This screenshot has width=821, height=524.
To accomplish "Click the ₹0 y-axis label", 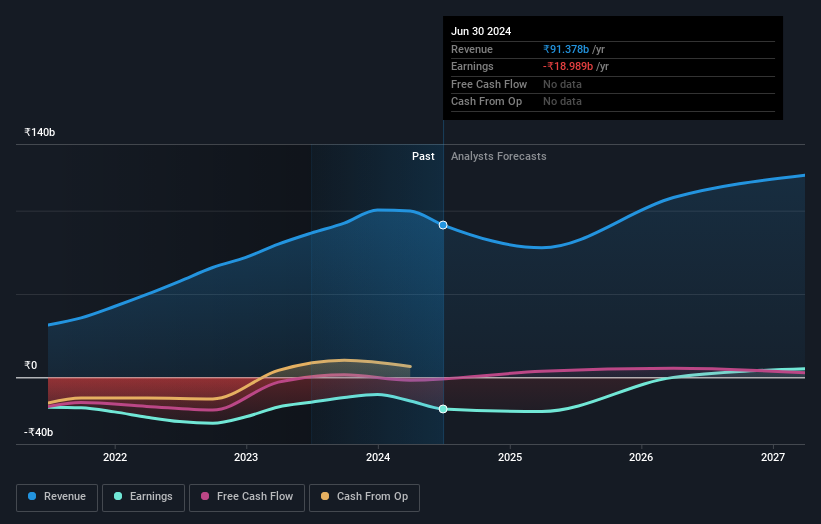I will pos(30,365).
